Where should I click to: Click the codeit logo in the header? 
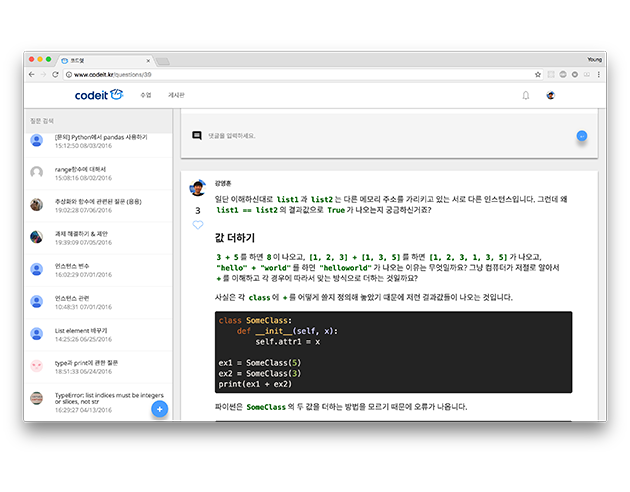click(98, 95)
